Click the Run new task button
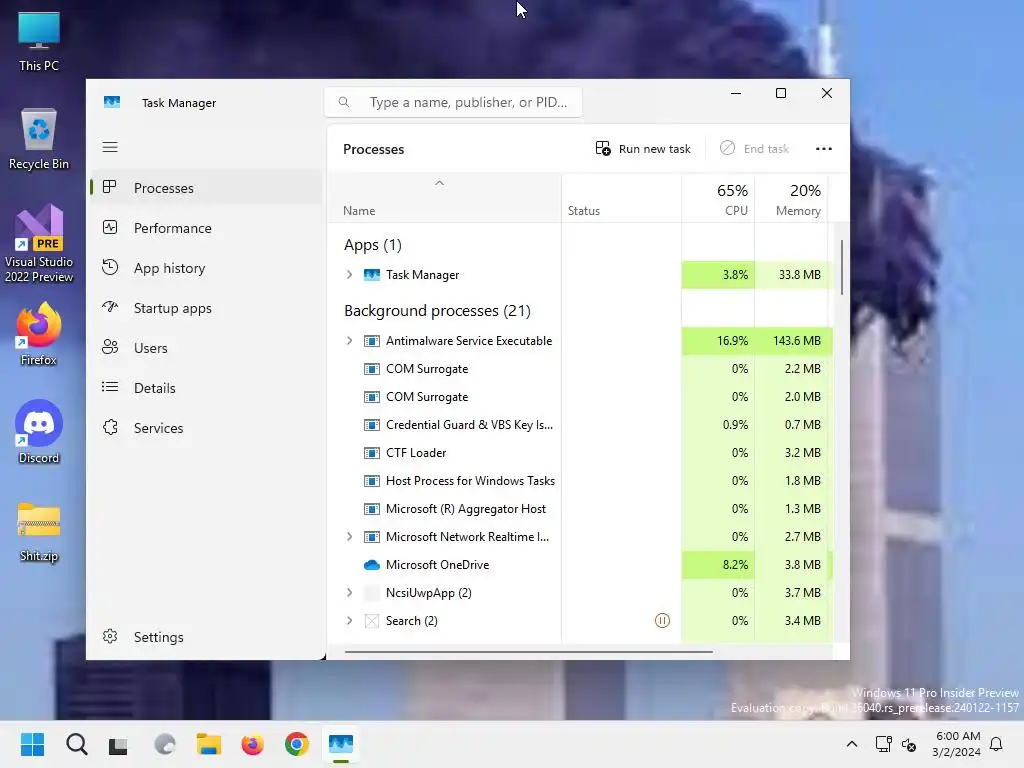 (x=643, y=149)
